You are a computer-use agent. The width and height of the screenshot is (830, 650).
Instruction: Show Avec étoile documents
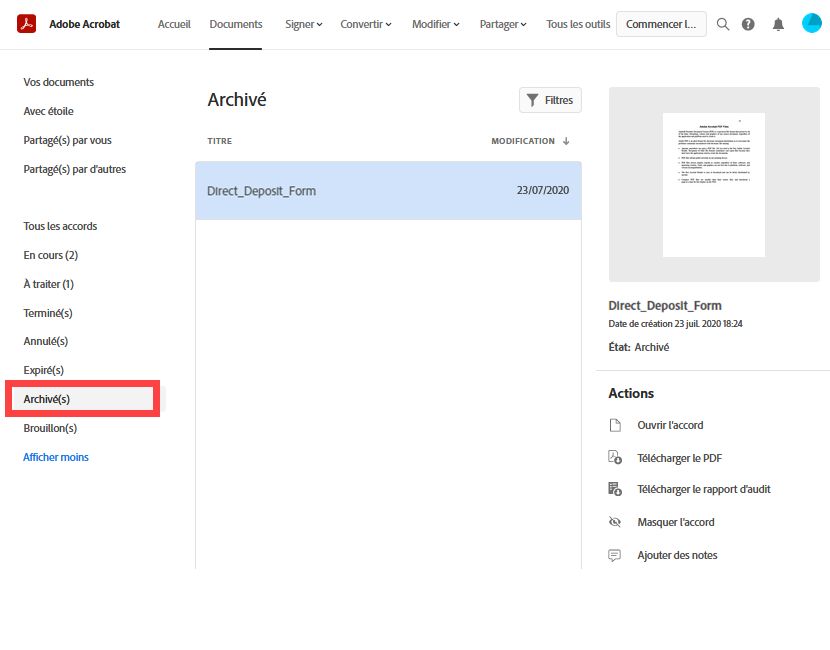pyautogui.click(x=48, y=111)
